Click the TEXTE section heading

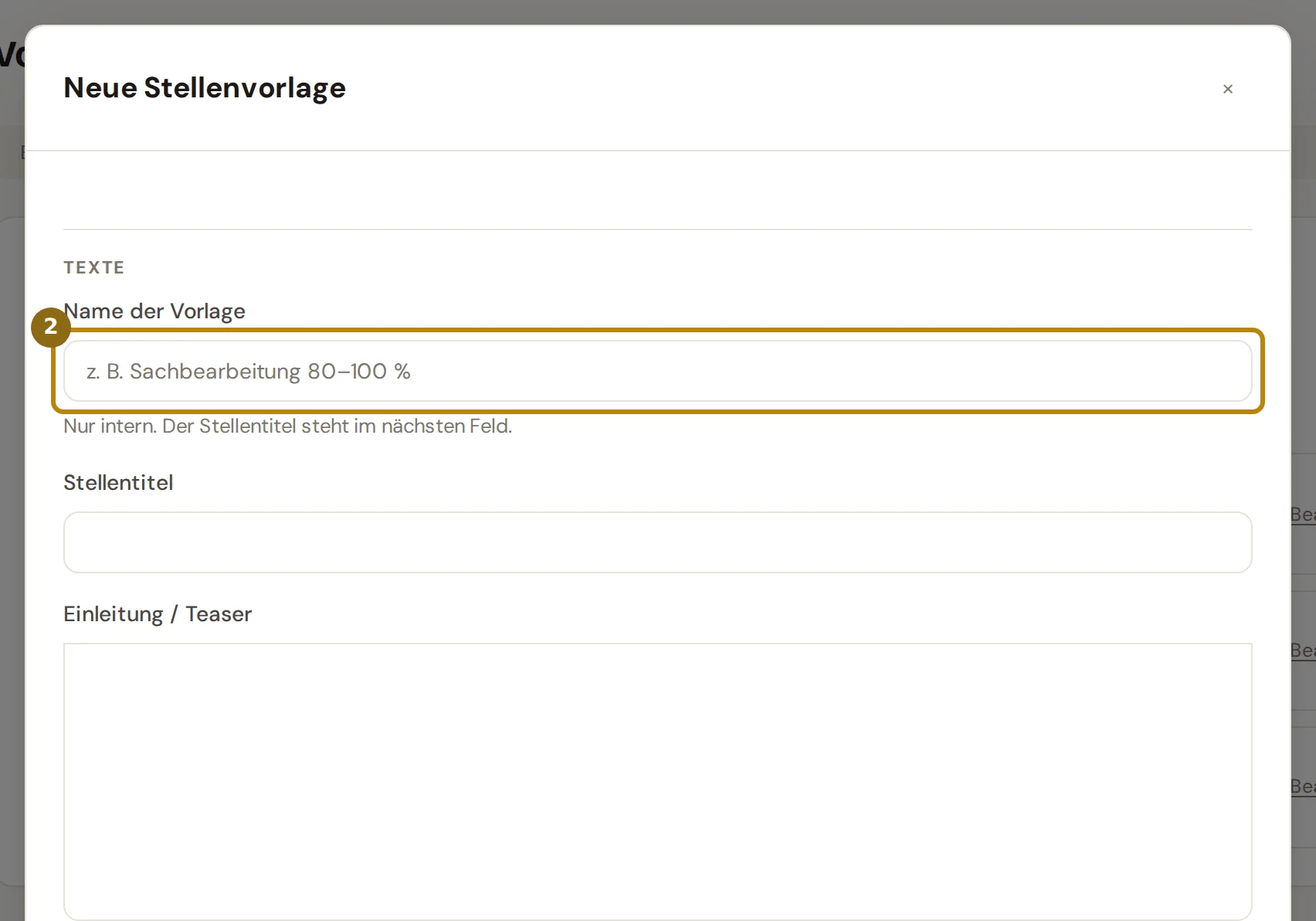[94, 267]
